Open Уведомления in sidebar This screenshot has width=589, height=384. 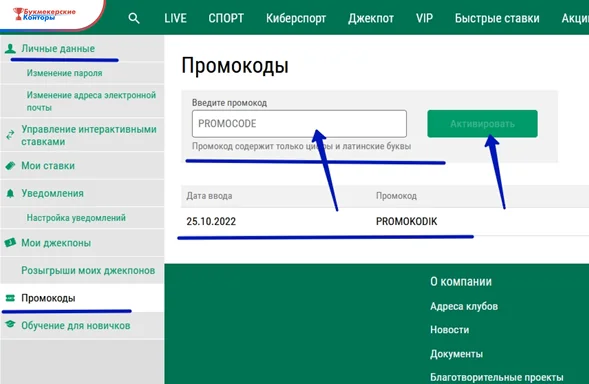pyautogui.click(x=53, y=194)
